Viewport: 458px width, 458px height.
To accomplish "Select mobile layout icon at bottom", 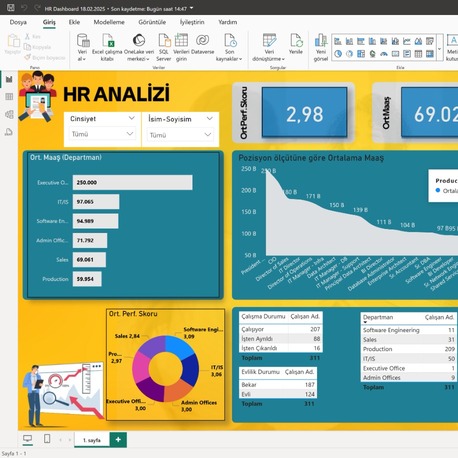I will 47,439.
